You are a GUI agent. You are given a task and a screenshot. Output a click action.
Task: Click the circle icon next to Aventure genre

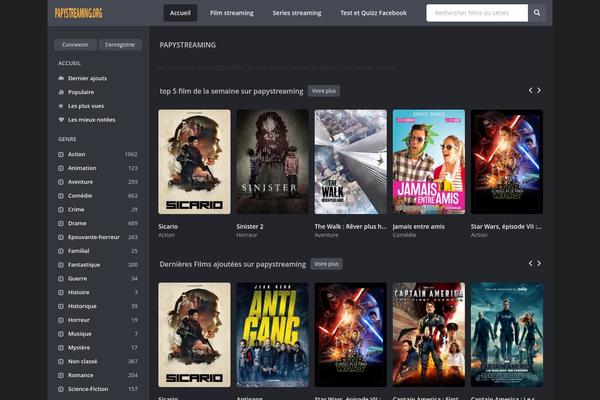click(x=61, y=182)
